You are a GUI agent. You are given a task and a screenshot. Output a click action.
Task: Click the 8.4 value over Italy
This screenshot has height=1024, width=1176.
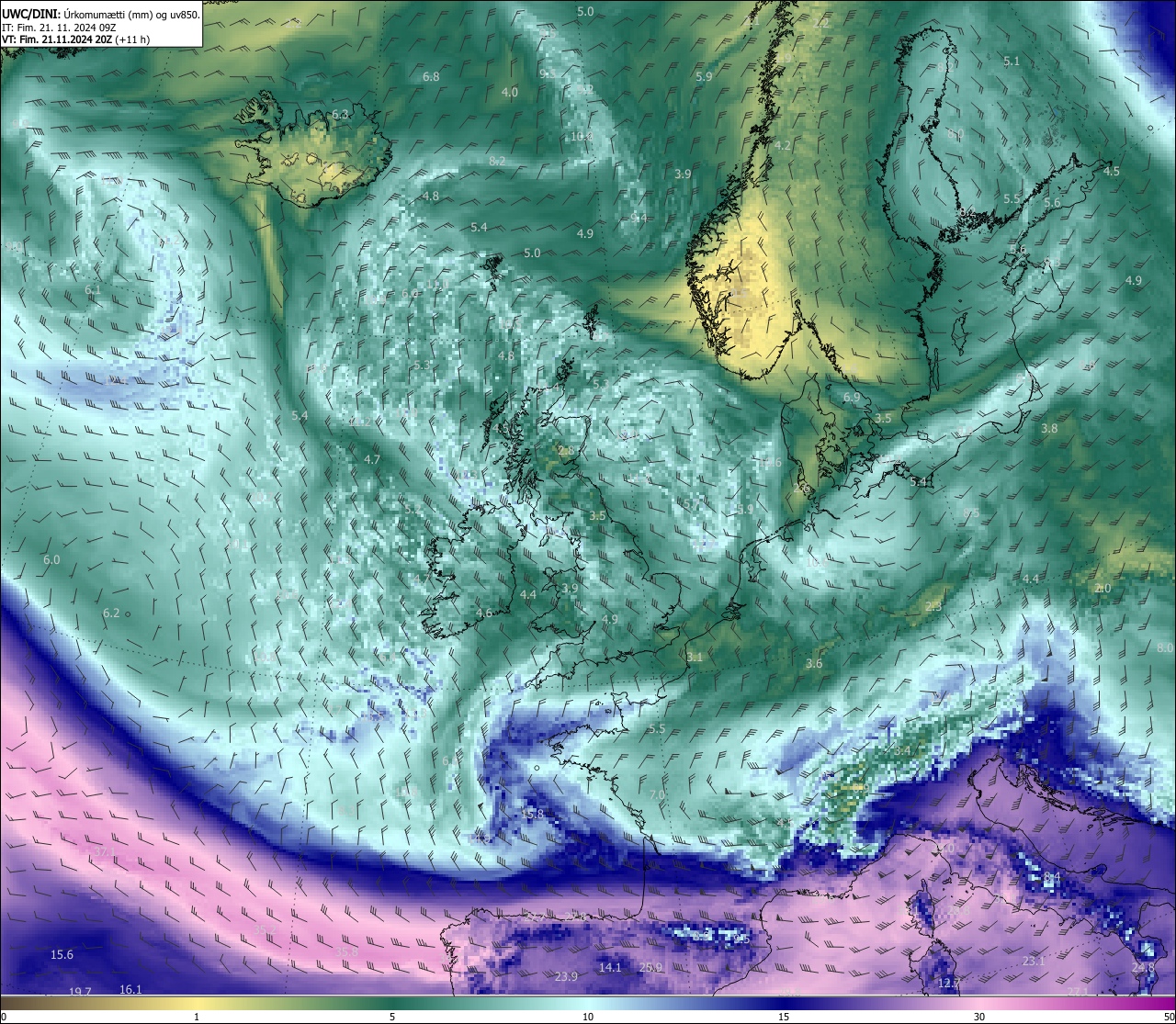point(1052,879)
